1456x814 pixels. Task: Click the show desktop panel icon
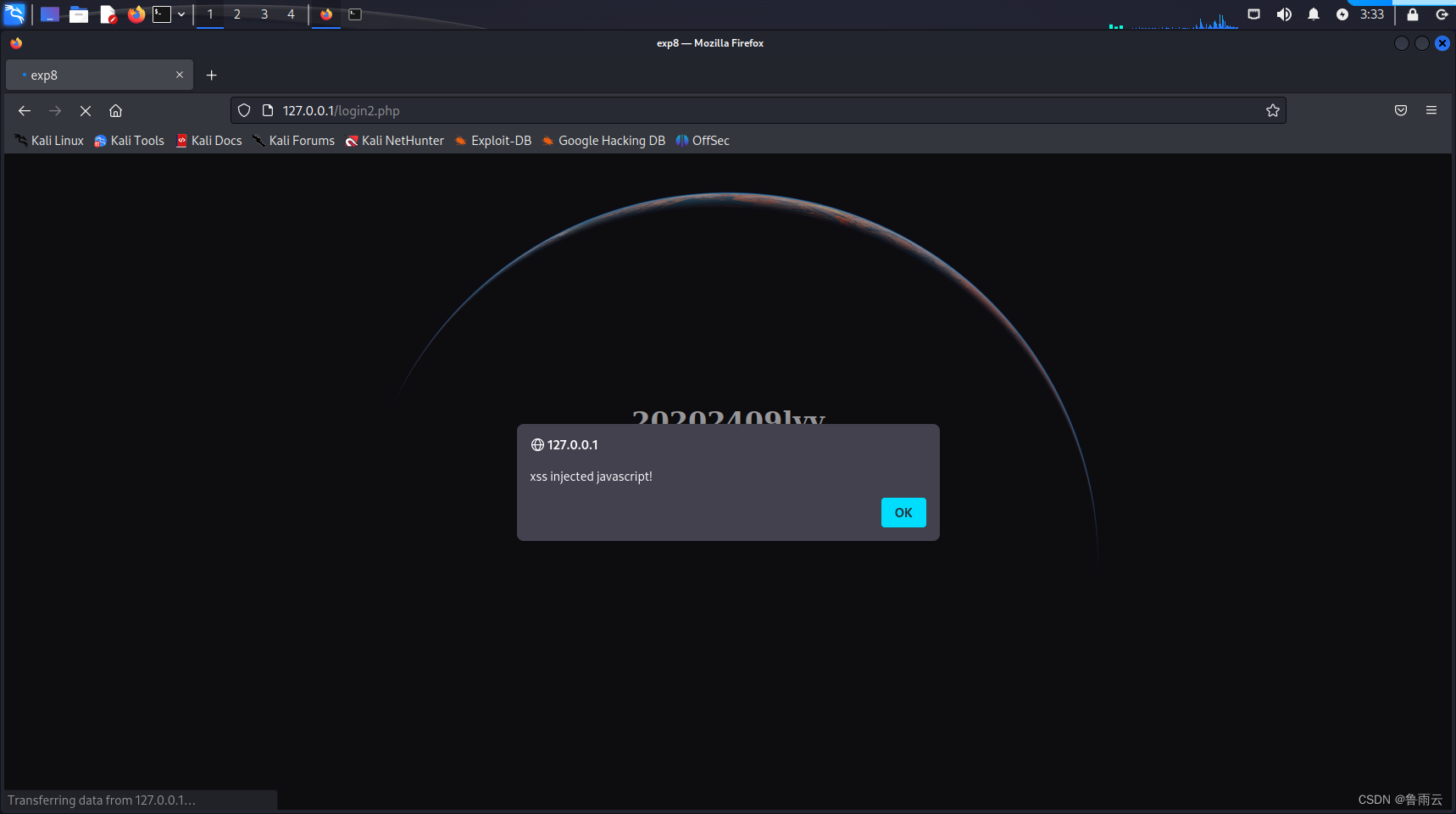(50, 14)
